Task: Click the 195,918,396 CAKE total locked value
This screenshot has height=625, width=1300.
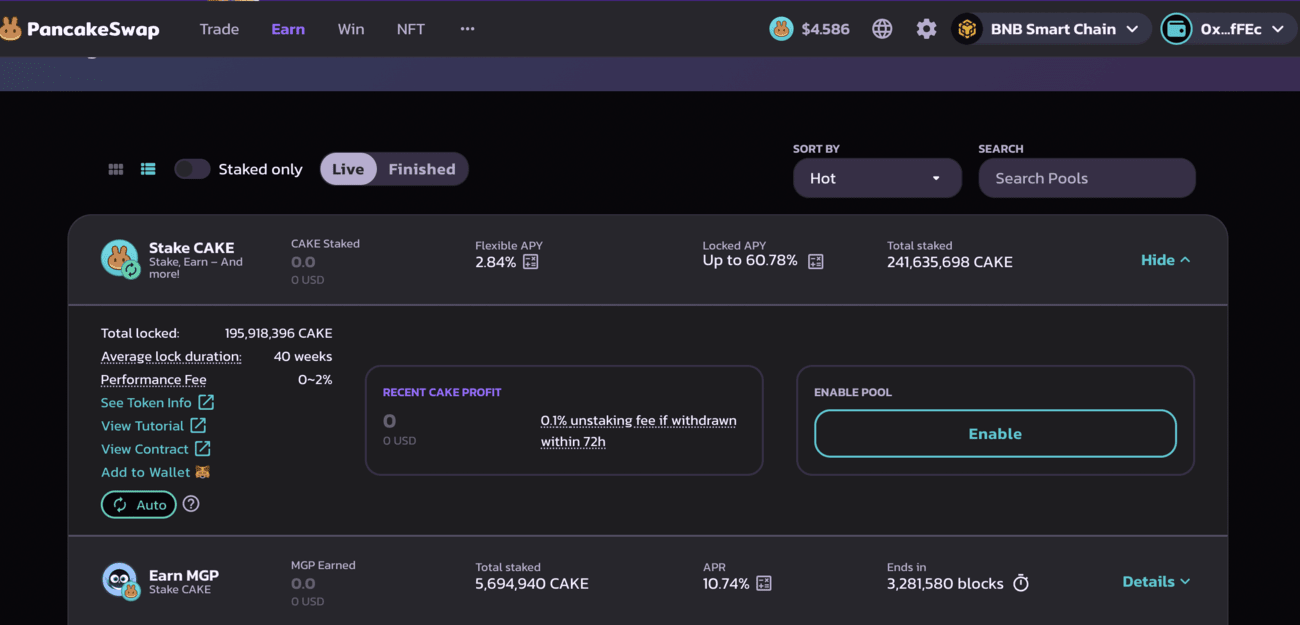Action: pos(279,333)
